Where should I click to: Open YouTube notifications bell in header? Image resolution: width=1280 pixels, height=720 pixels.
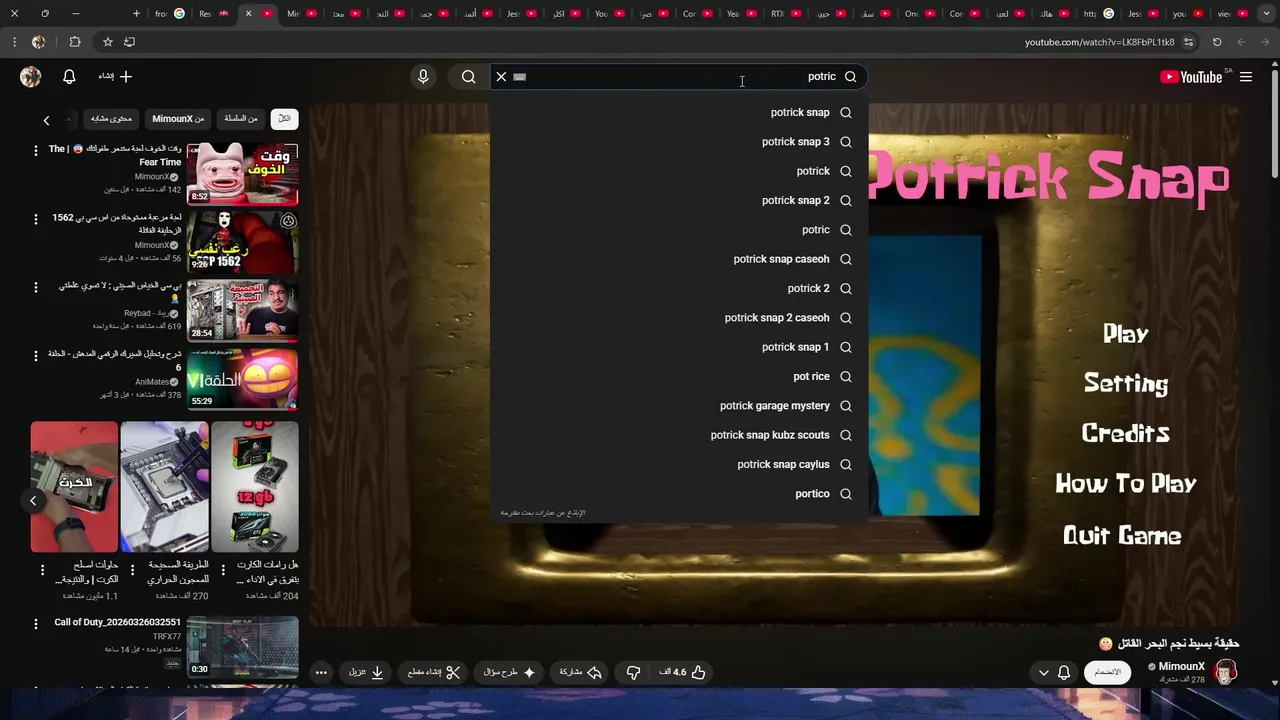tap(69, 77)
